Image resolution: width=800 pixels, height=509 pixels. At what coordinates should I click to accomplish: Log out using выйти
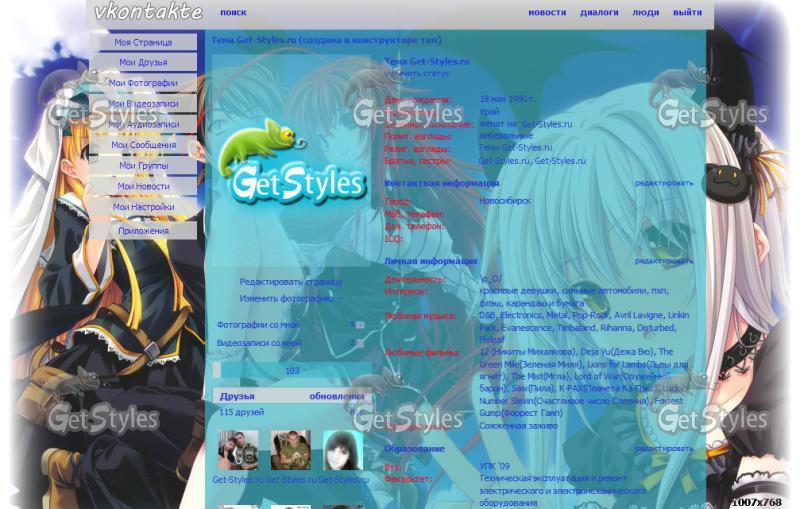click(687, 13)
